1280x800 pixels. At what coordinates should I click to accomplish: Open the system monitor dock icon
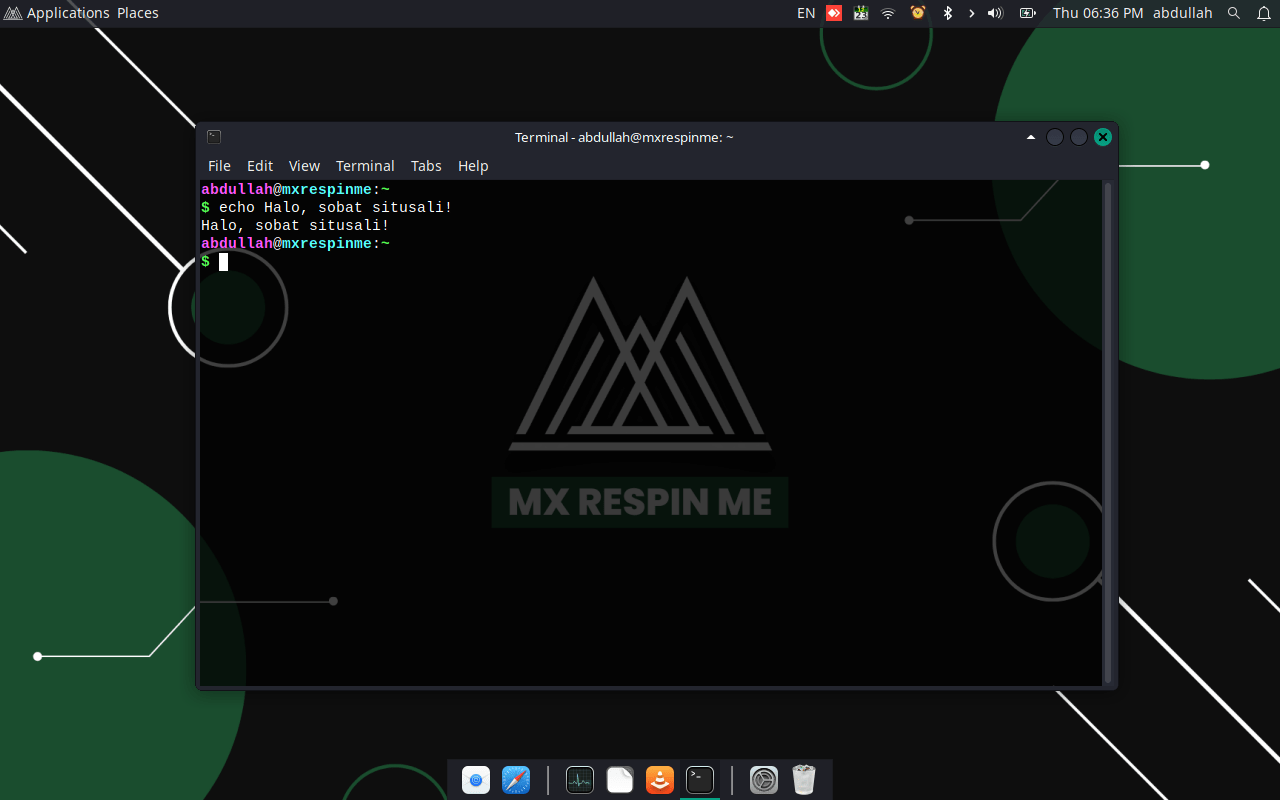580,780
